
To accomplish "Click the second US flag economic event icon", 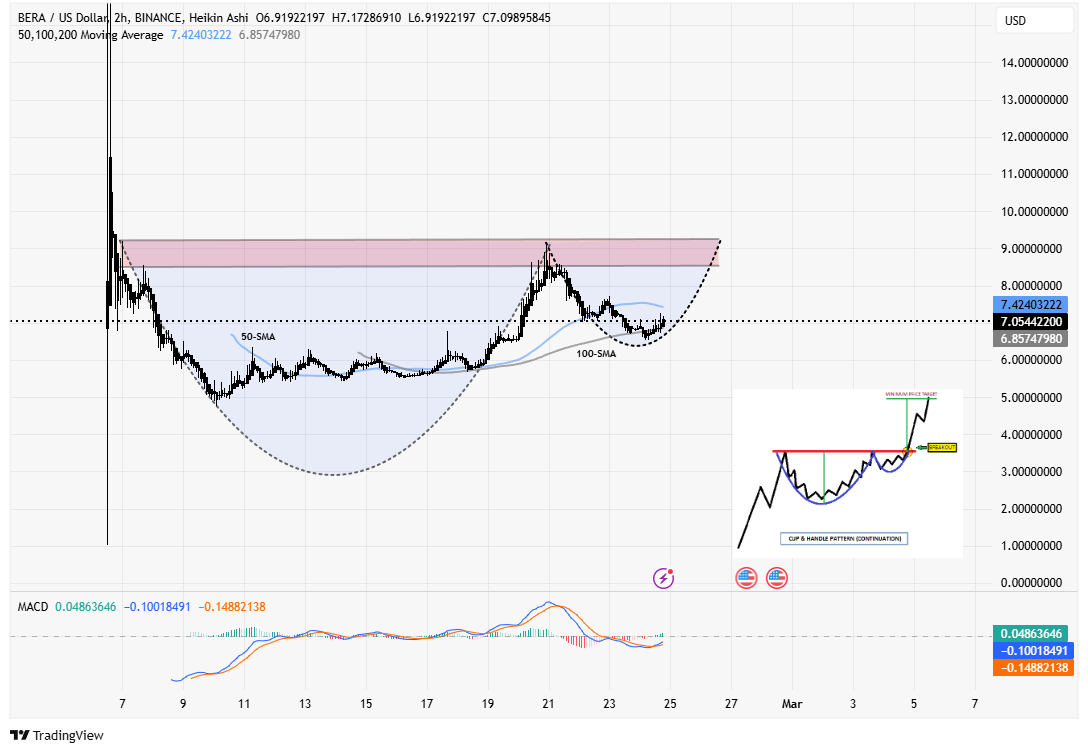I will coord(776,577).
